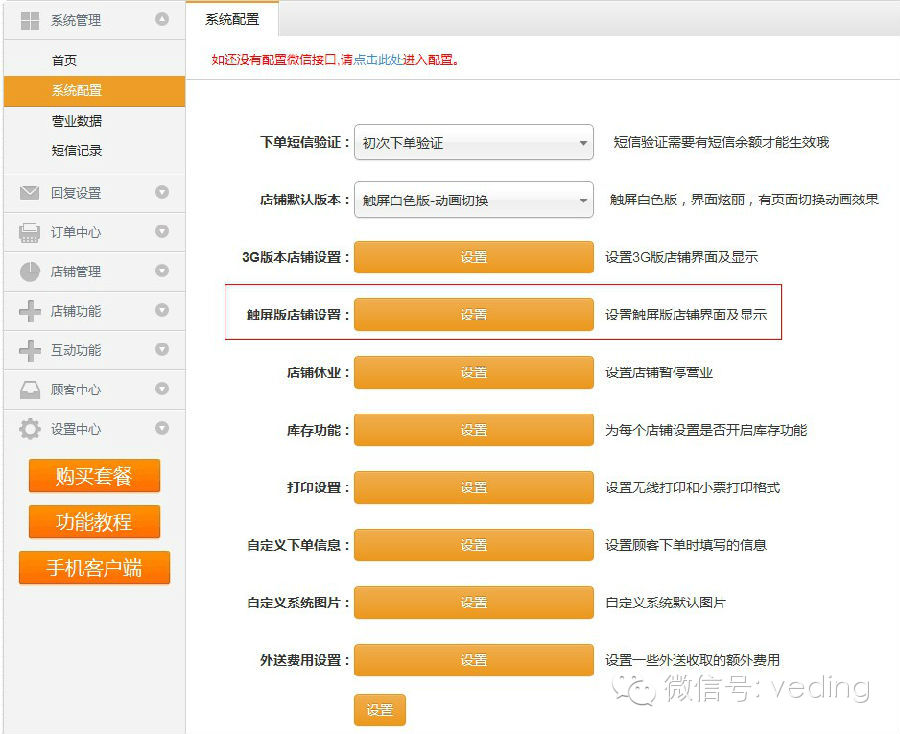Click the 订单中心 calculator icon

(x=30, y=231)
